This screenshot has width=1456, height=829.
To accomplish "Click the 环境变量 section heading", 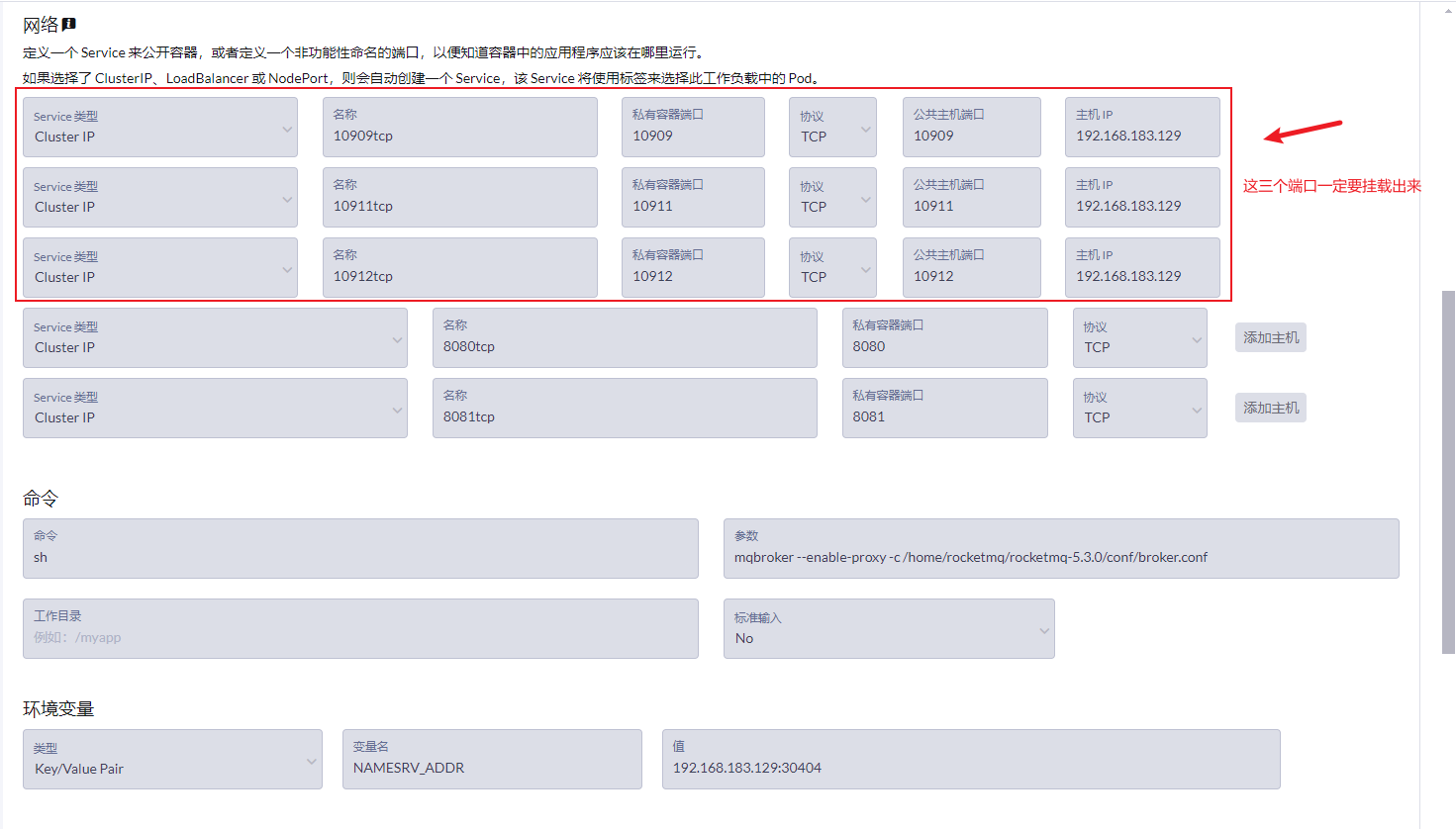I will (58, 708).
